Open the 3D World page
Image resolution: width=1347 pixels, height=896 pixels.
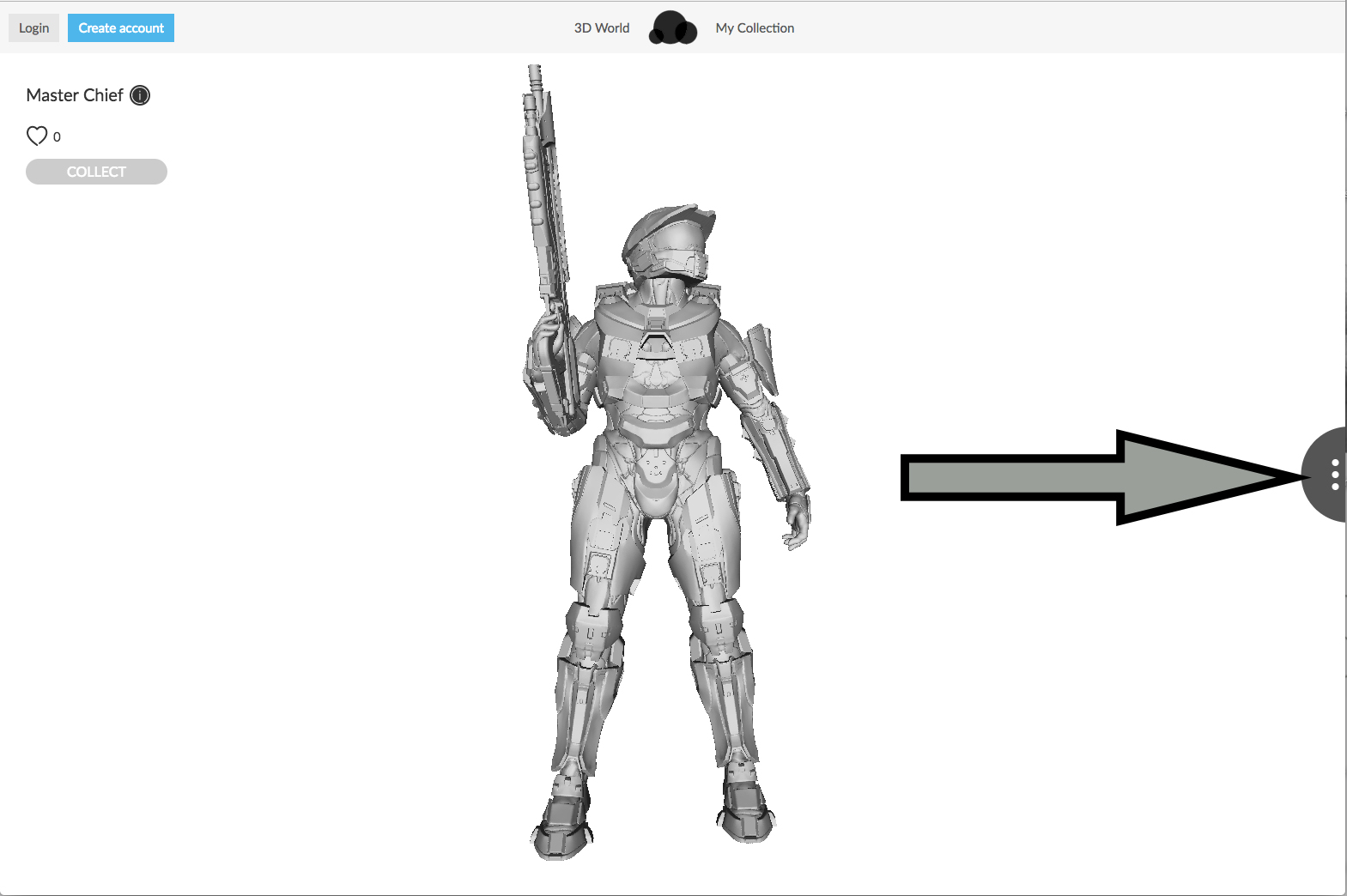pyautogui.click(x=602, y=28)
